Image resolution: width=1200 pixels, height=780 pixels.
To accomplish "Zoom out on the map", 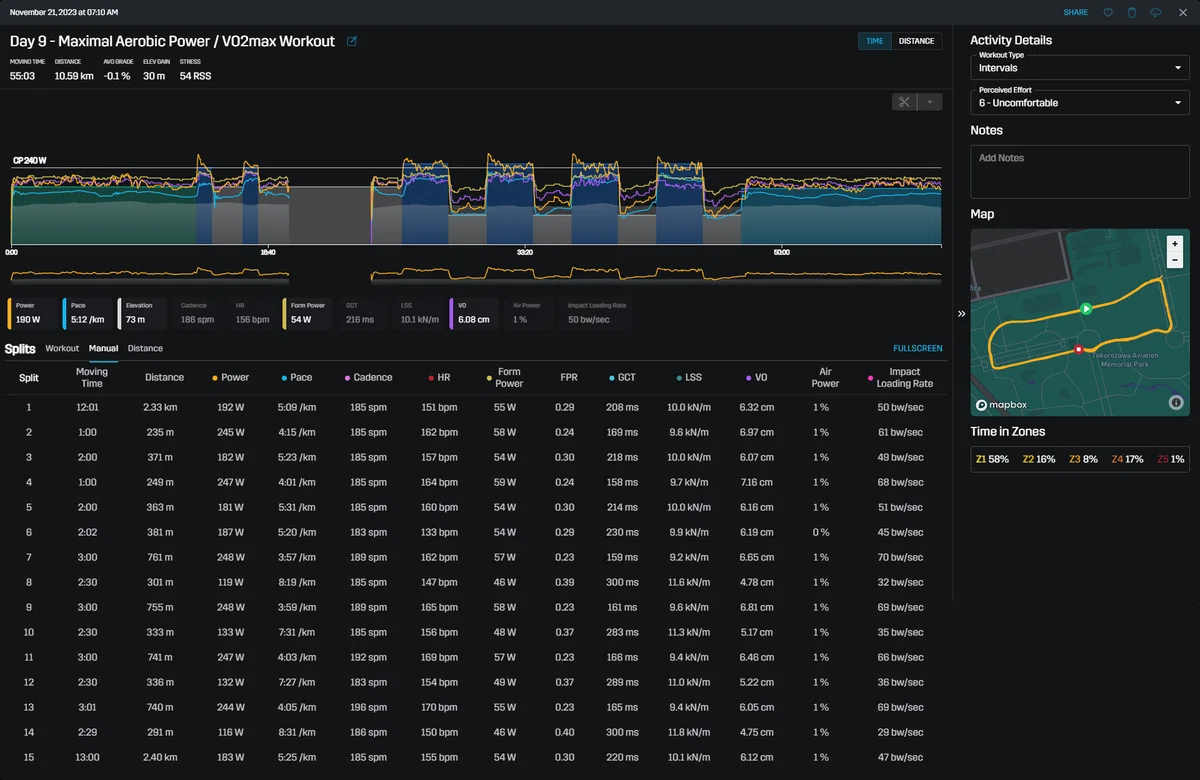I will click(1175, 259).
